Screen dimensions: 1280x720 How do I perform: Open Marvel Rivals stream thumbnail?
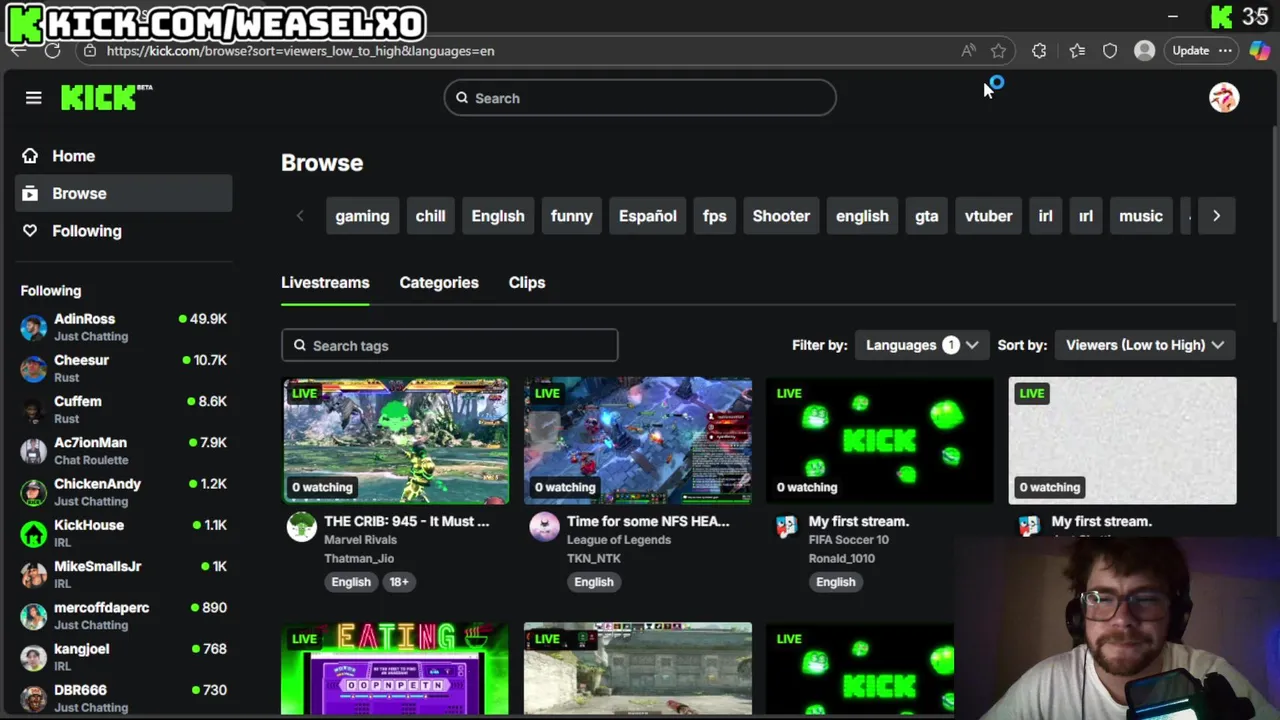click(x=396, y=440)
